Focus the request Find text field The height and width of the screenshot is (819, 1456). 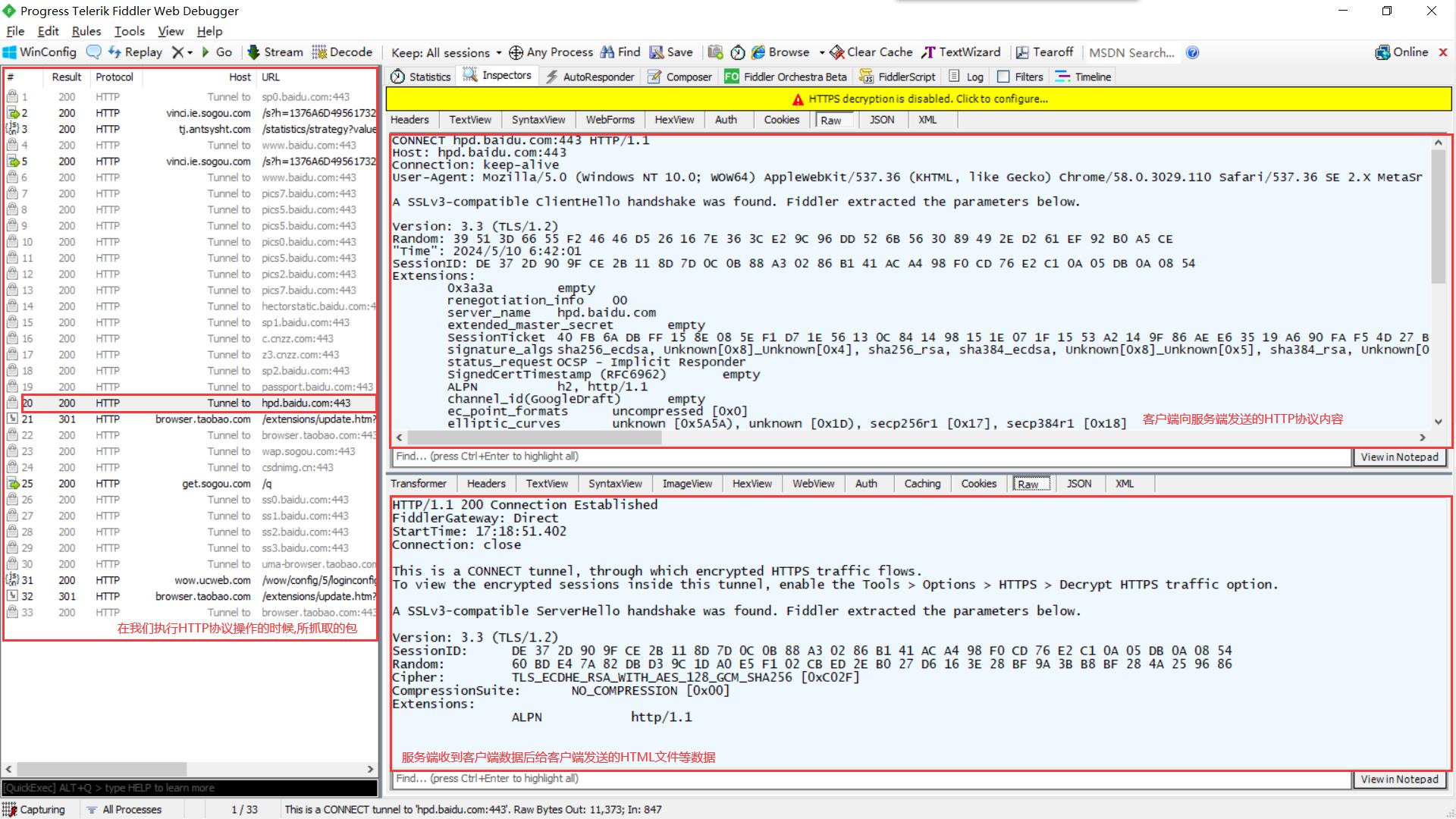tap(871, 457)
